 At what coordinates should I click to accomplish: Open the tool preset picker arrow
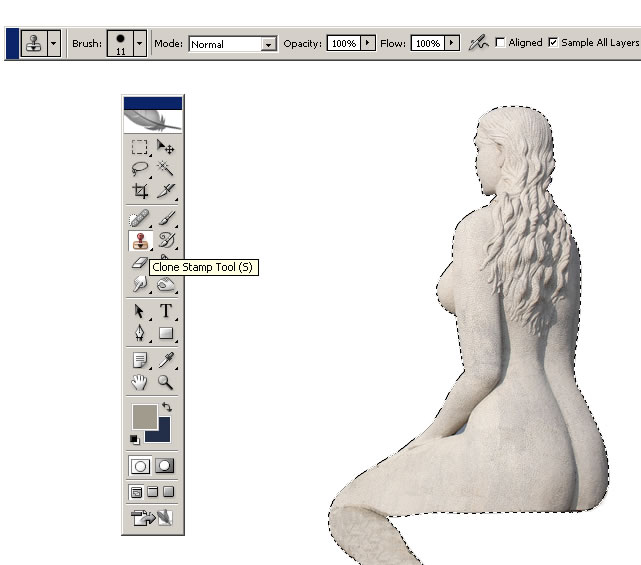pos(54,43)
